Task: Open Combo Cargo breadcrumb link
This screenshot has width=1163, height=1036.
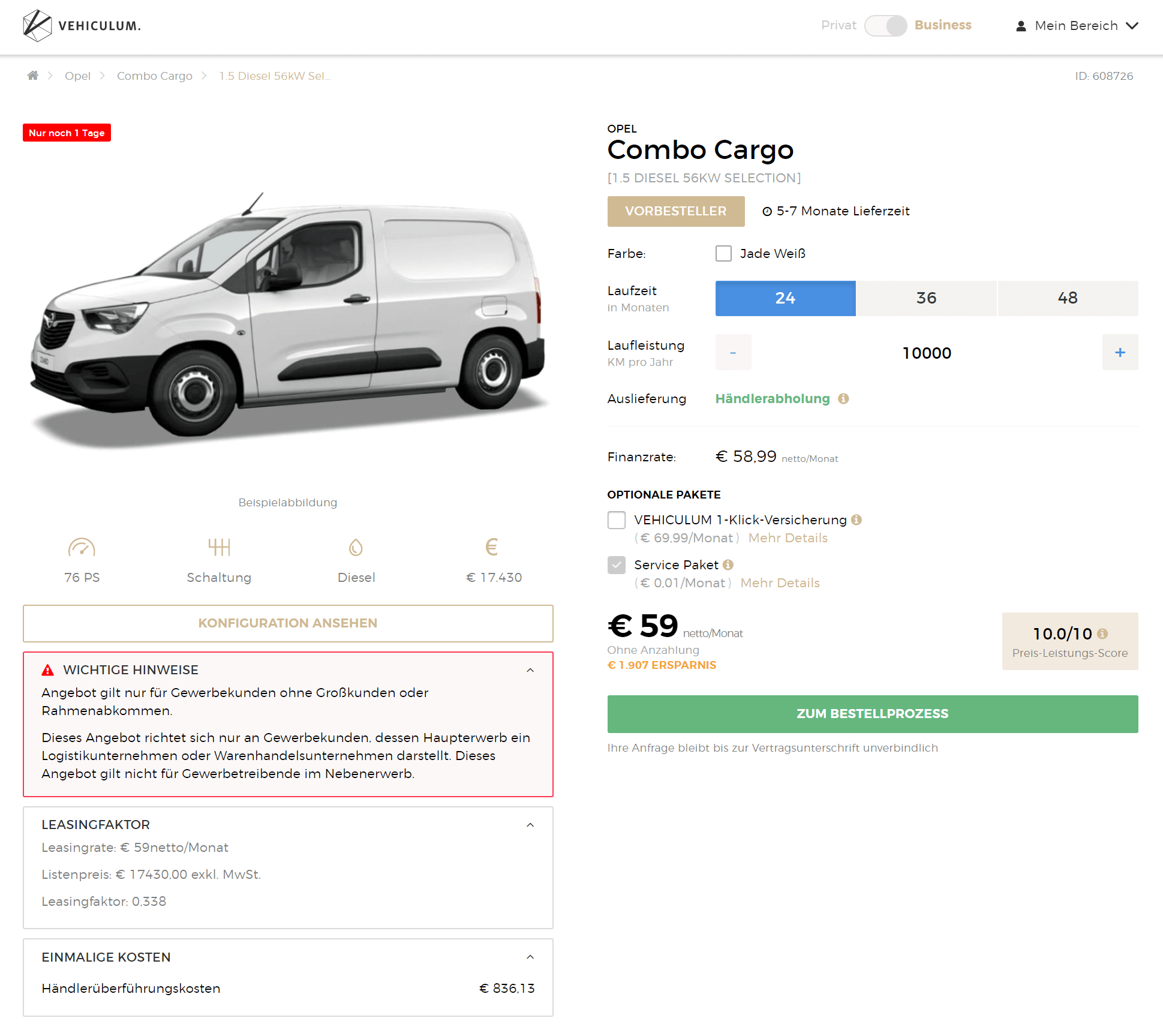Action: pos(155,76)
